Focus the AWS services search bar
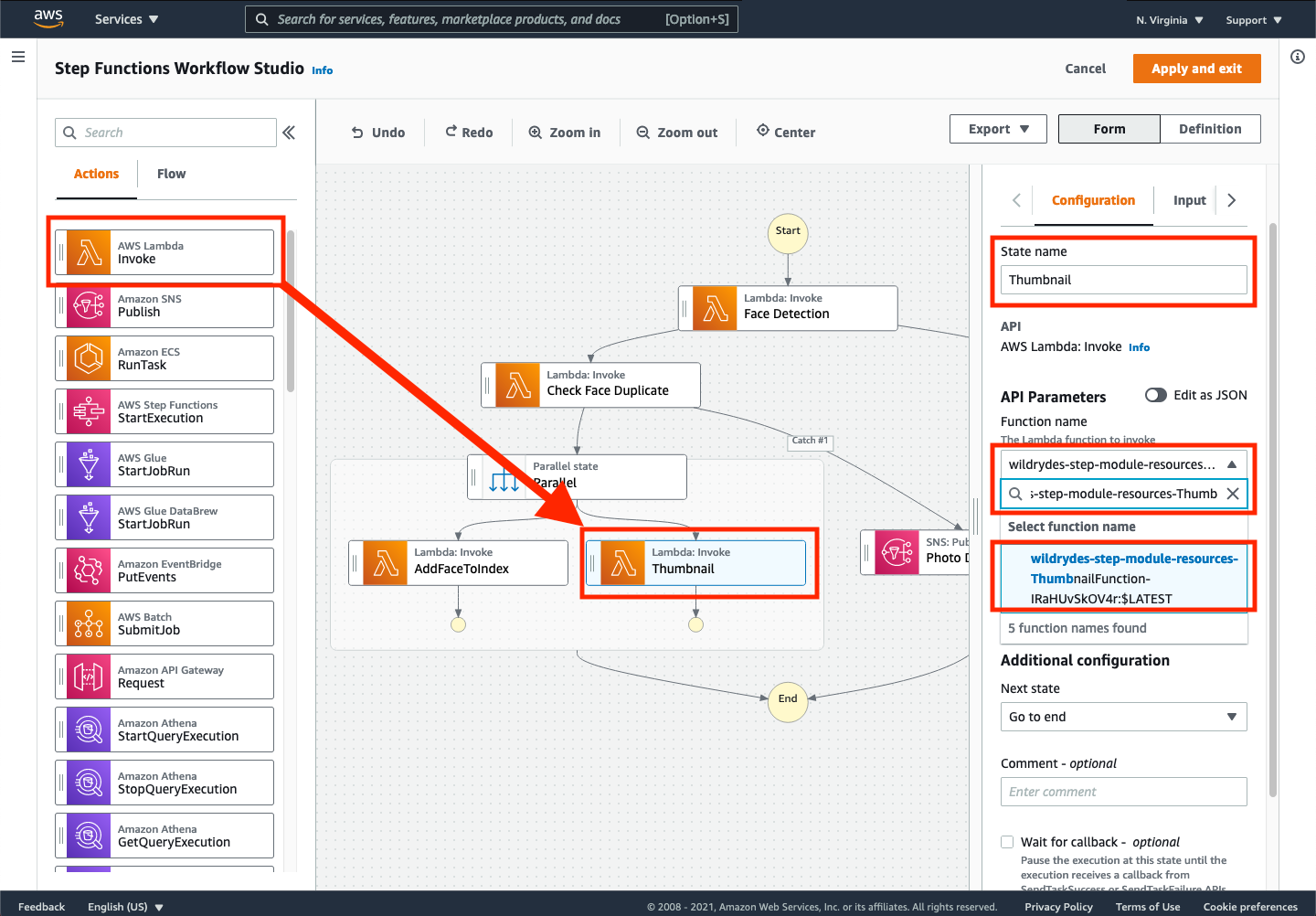This screenshot has width=1316, height=916. [491, 19]
